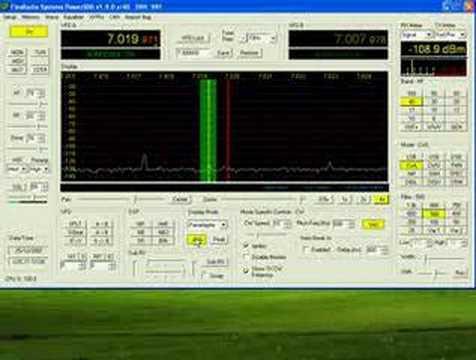Select the CWU mode button
This screenshot has width=476, height=360.
(434, 165)
